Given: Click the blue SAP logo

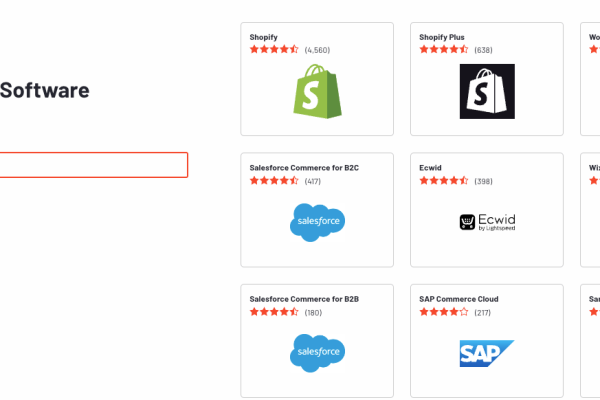Looking at the screenshot, I should pyautogui.click(x=487, y=353).
